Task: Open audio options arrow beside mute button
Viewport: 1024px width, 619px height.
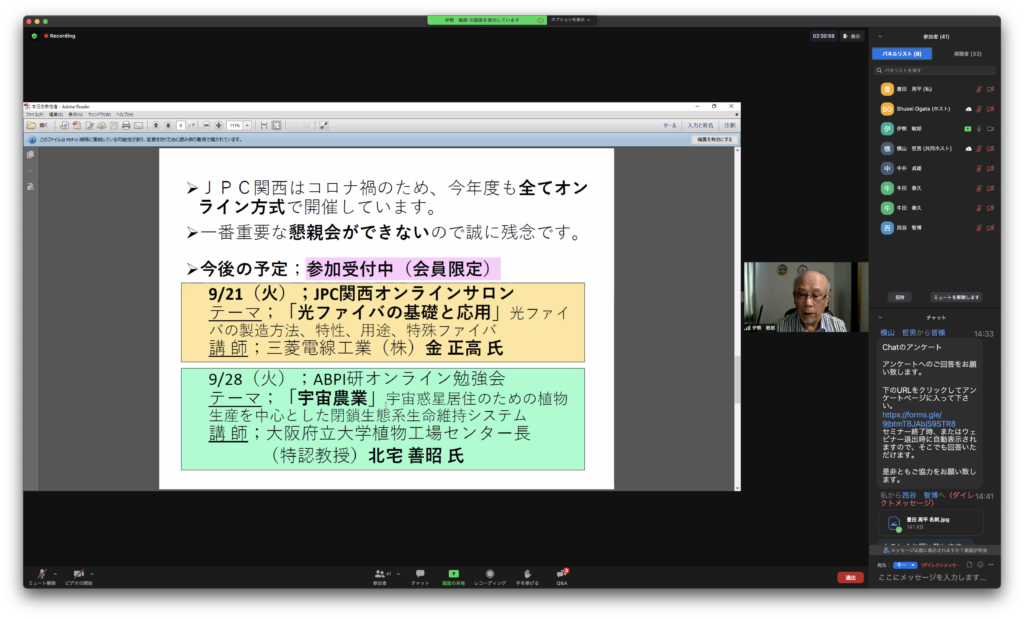Action: [x=56, y=574]
